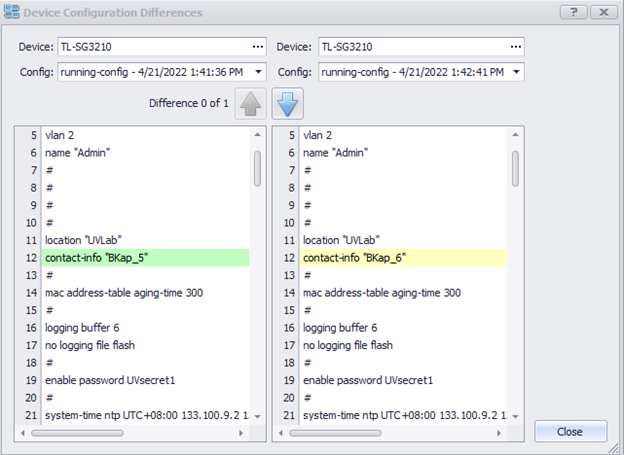Click the window icon in title bar
The height and width of the screenshot is (455, 624).
[x=12, y=13]
